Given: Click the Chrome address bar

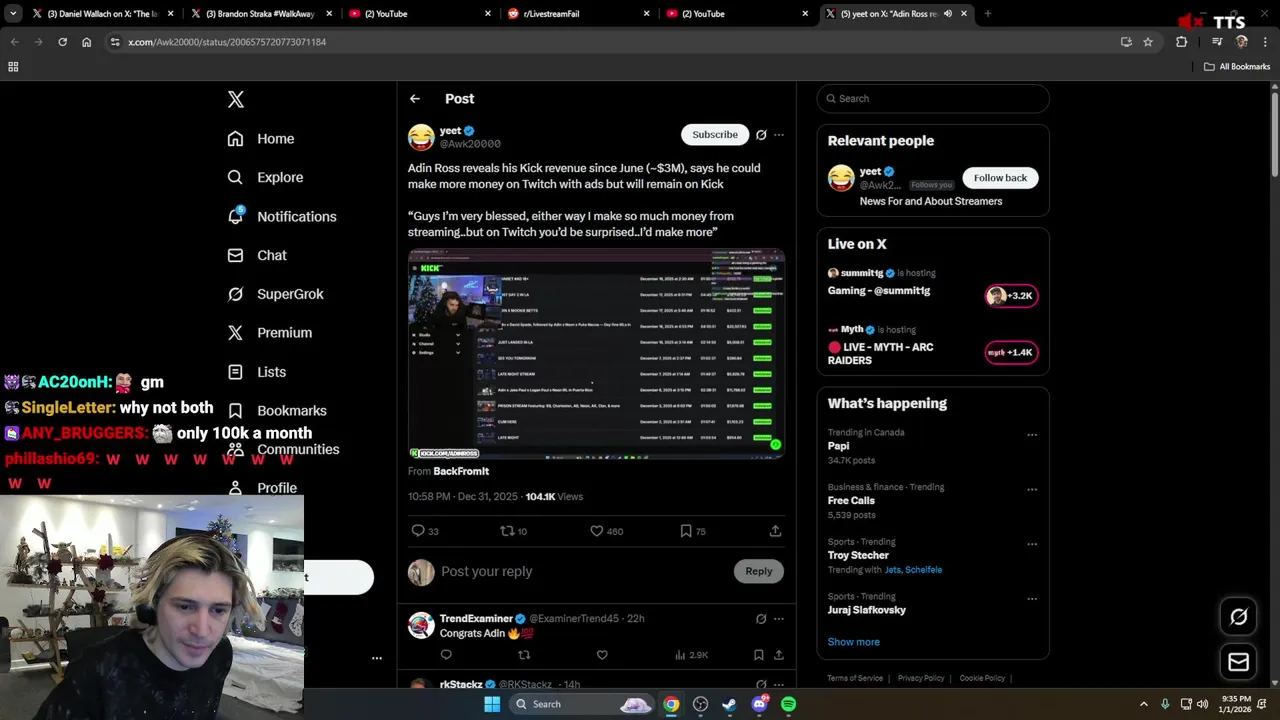Looking at the screenshot, I should point(610,42).
